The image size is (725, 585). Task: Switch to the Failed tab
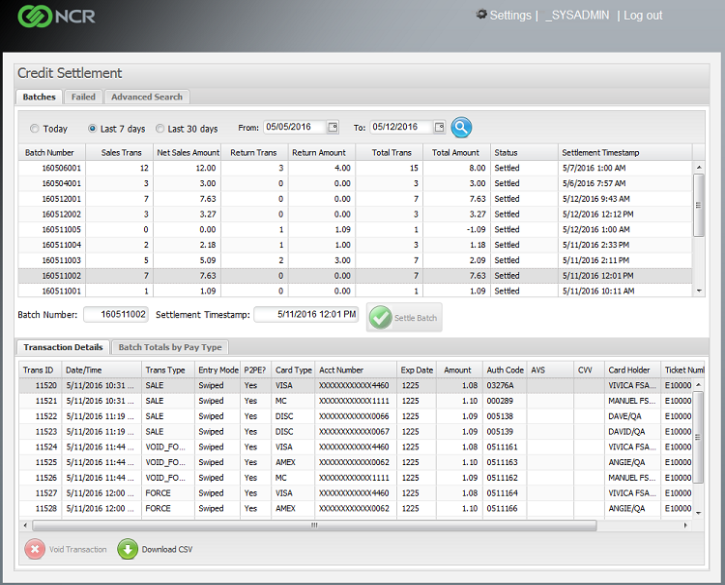pos(83,97)
